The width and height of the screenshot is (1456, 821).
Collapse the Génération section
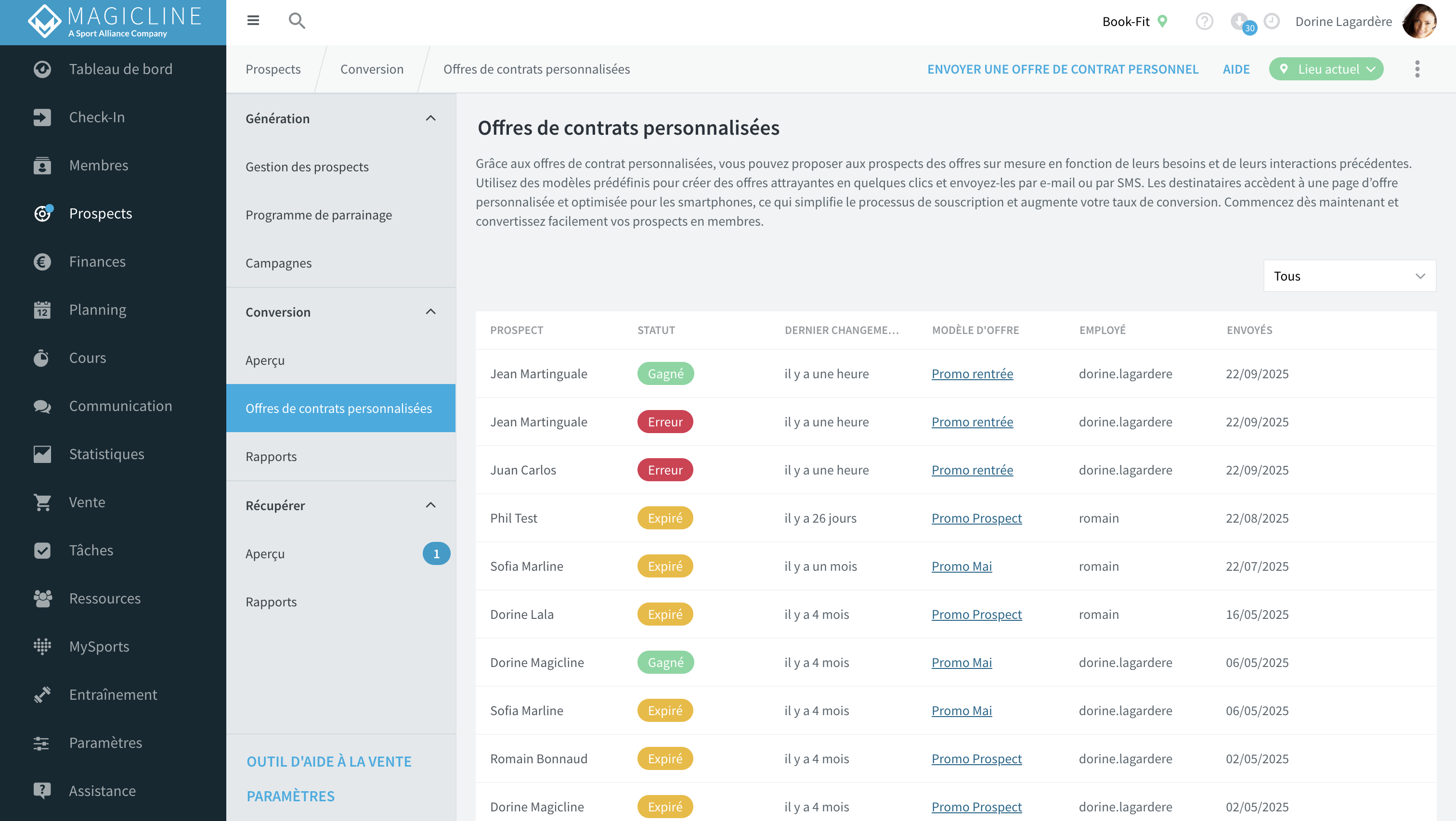(x=430, y=118)
